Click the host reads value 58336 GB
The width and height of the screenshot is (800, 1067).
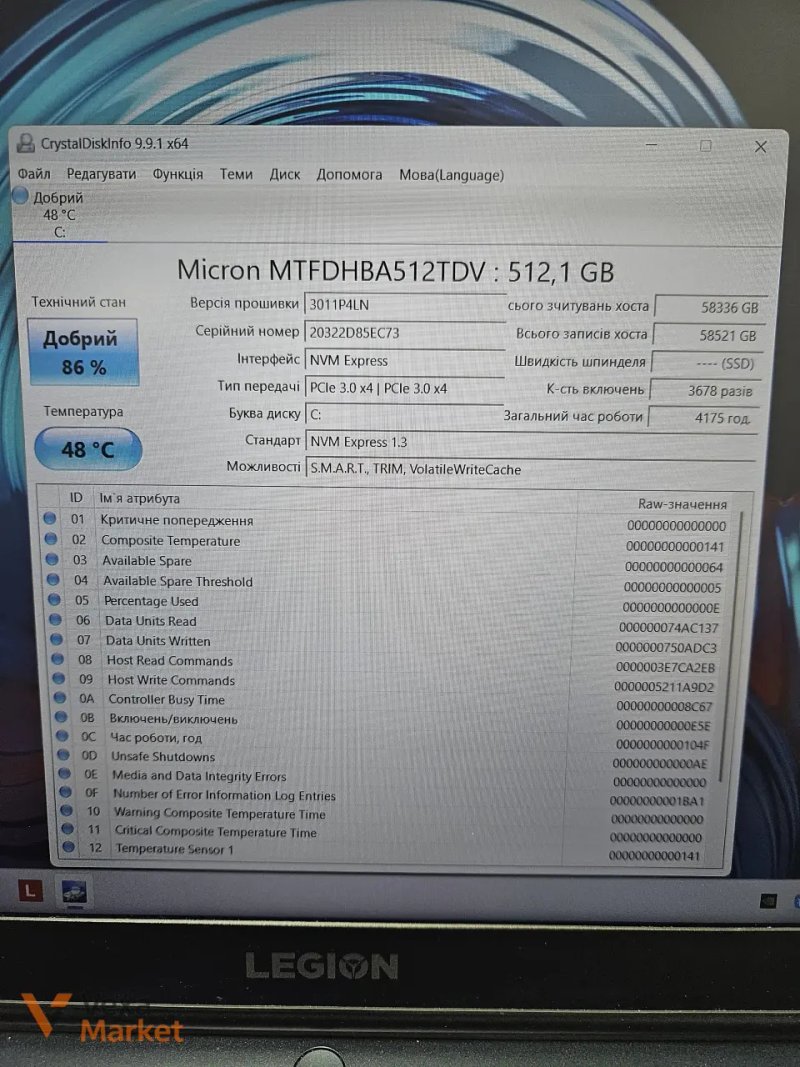pos(710,307)
